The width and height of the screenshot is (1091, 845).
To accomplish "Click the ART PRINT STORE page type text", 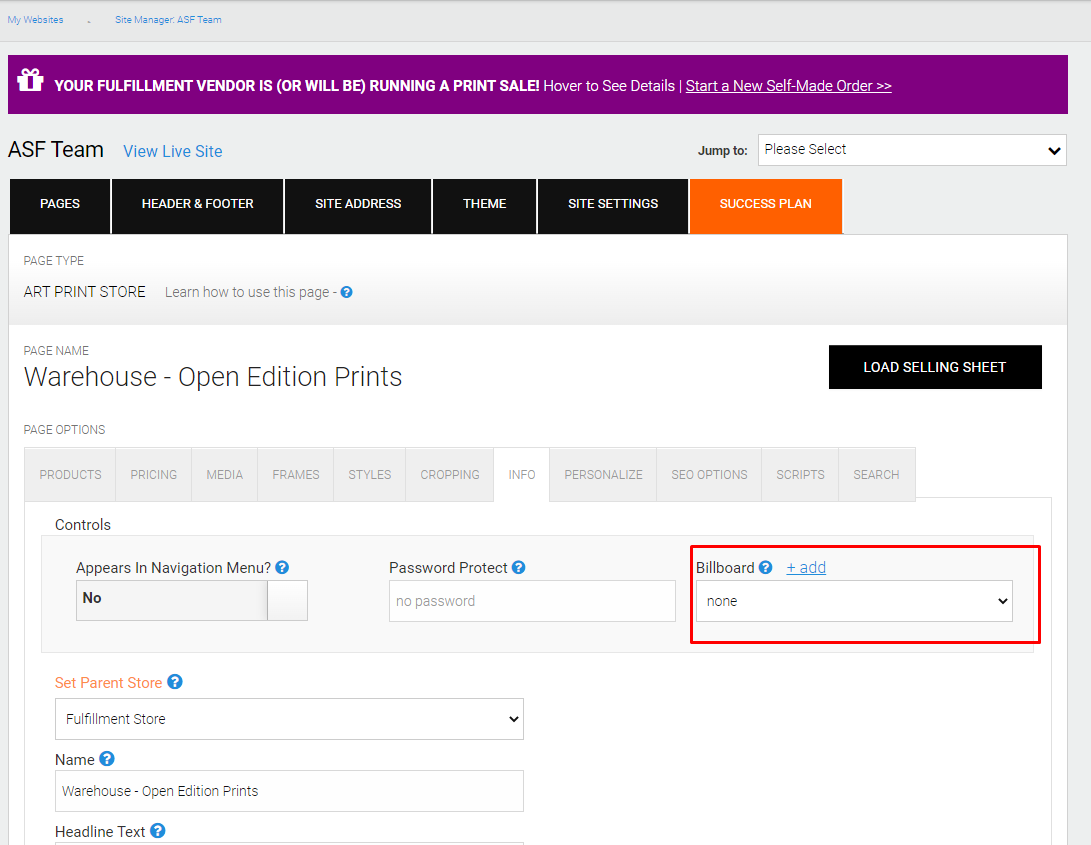I will click(85, 292).
